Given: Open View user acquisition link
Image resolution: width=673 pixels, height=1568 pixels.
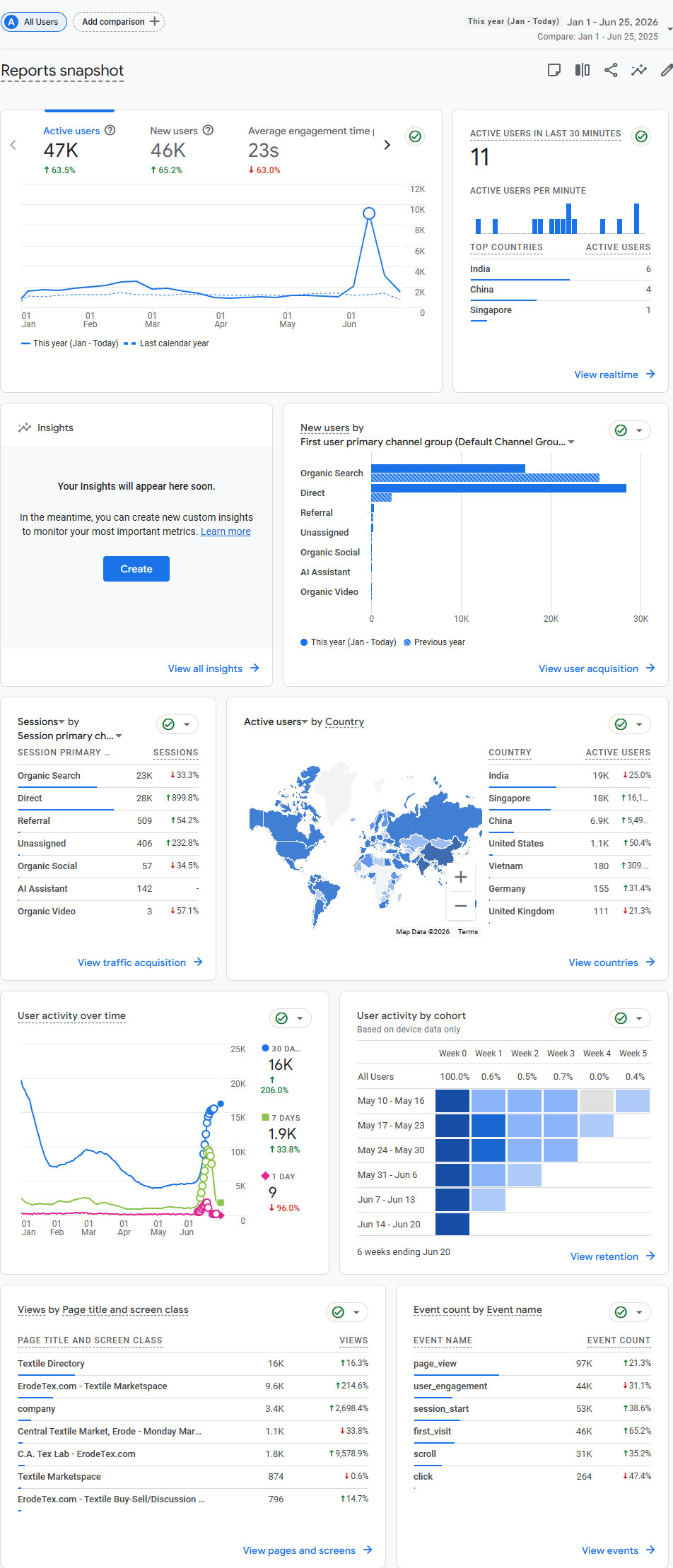Looking at the screenshot, I should pyautogui.click(x=597, y=668).
